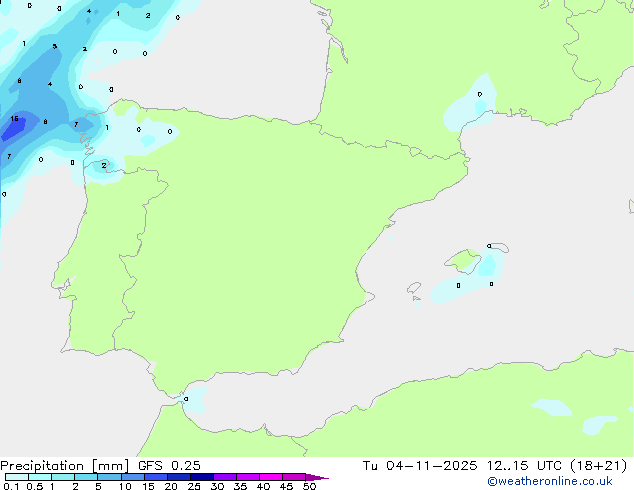Select the 30–35 mm purple swatch

tap(225, 477)
